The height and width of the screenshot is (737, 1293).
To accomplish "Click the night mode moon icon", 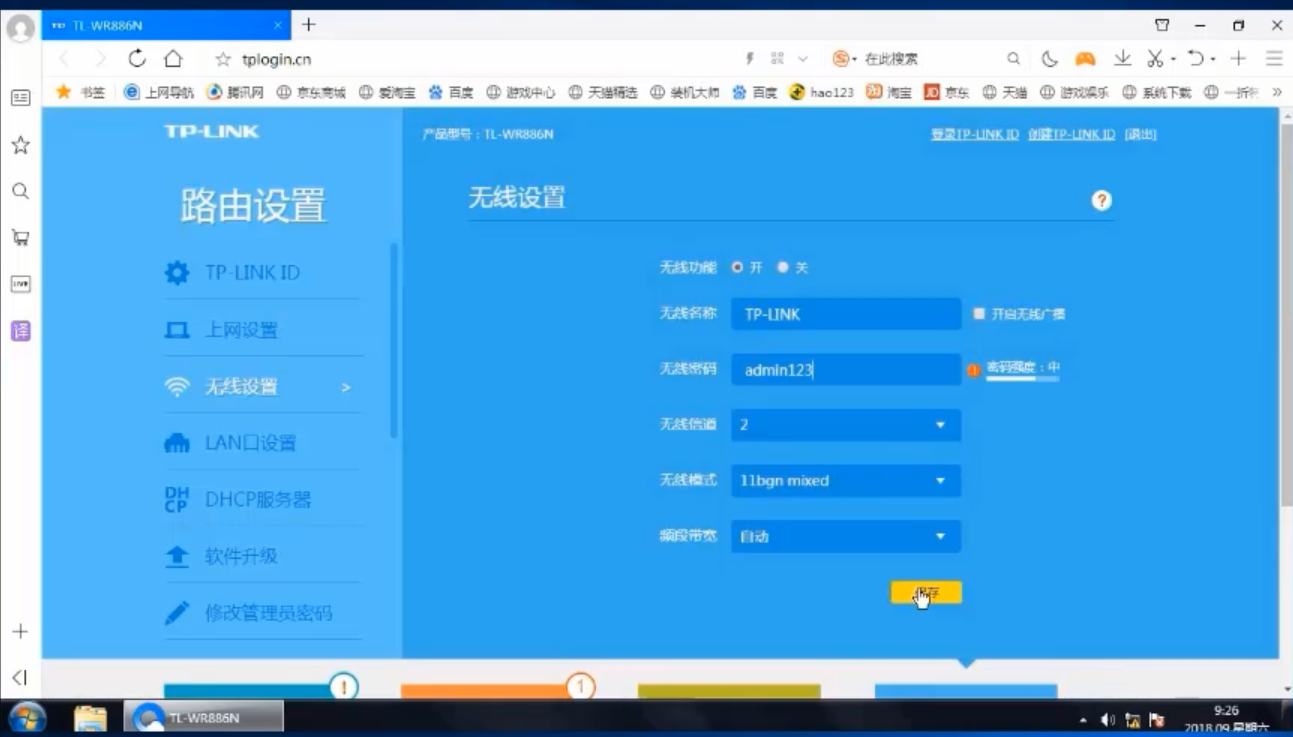I will coord(1049,58).
